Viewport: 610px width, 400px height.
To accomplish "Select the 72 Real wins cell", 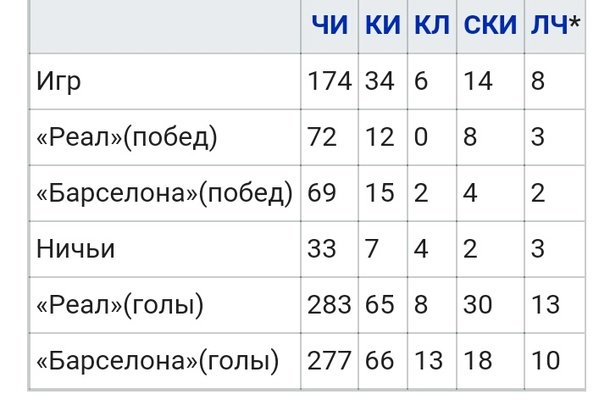I will [322, 138].
